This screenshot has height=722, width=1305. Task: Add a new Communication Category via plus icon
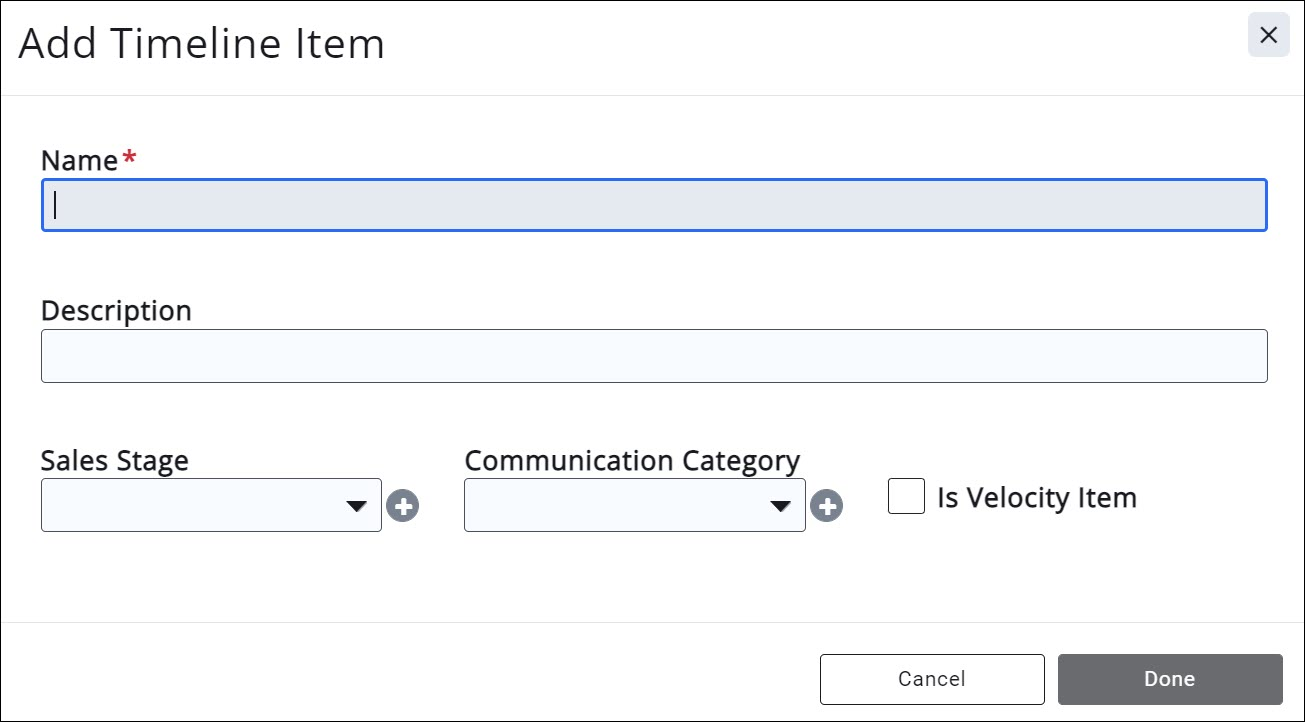(x=826, y=507)
